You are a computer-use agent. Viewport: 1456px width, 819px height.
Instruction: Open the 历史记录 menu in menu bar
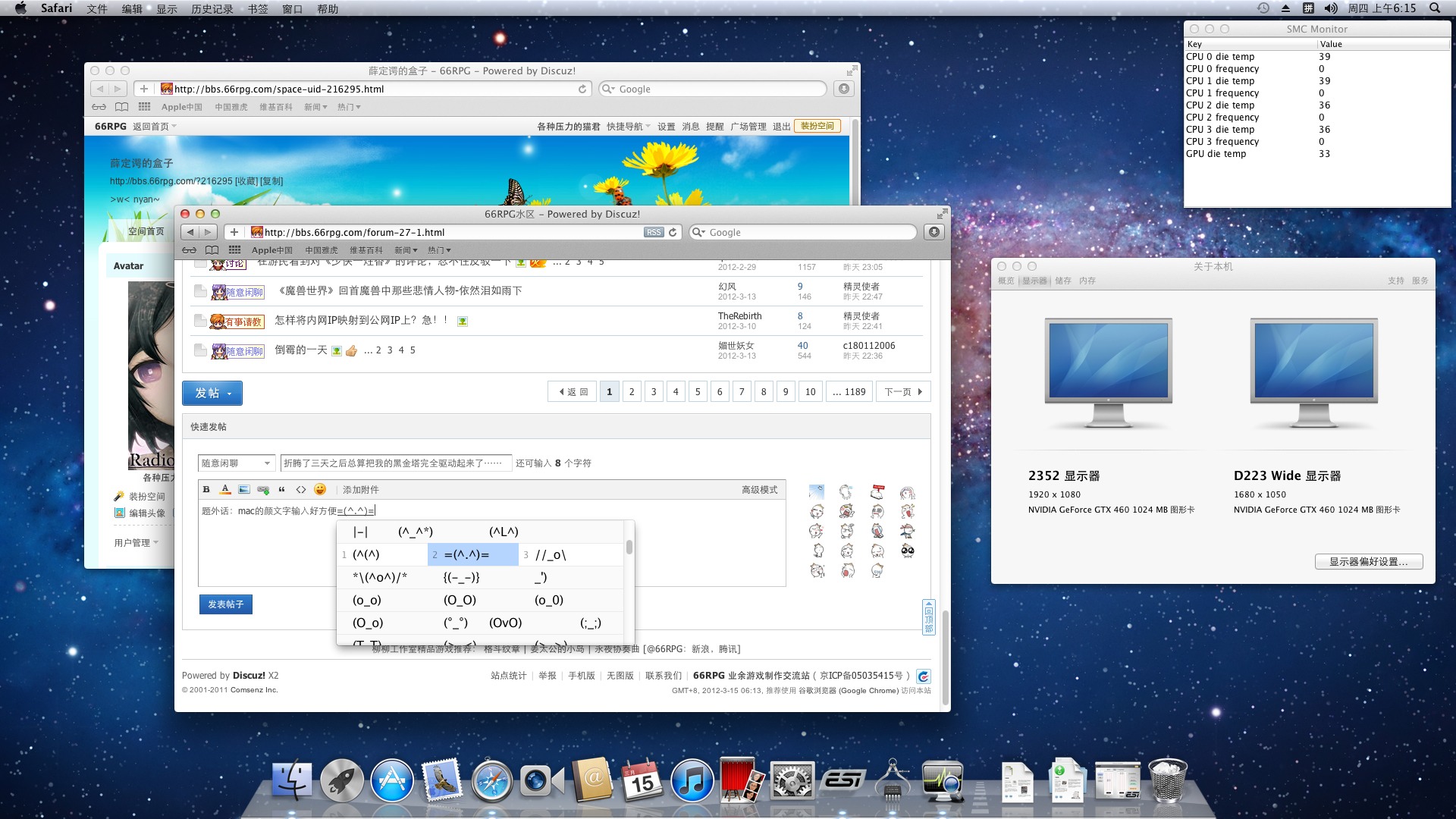point(212,9)
